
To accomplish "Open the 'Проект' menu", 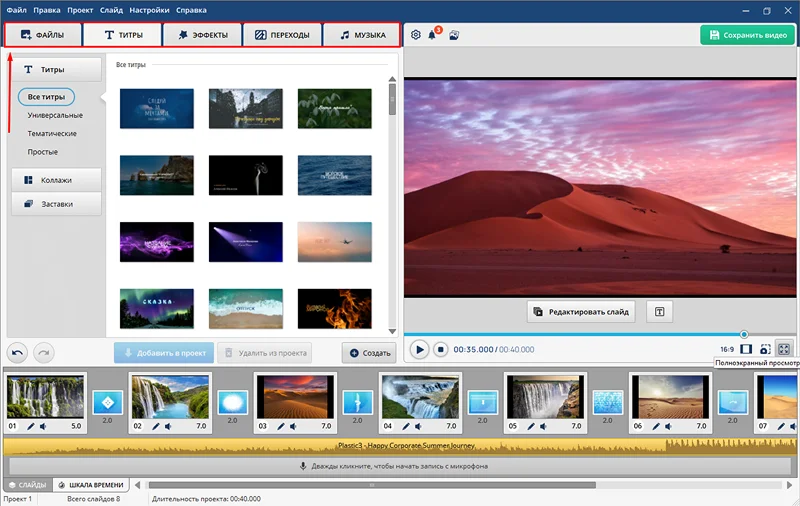I will (x=80, y=9).
